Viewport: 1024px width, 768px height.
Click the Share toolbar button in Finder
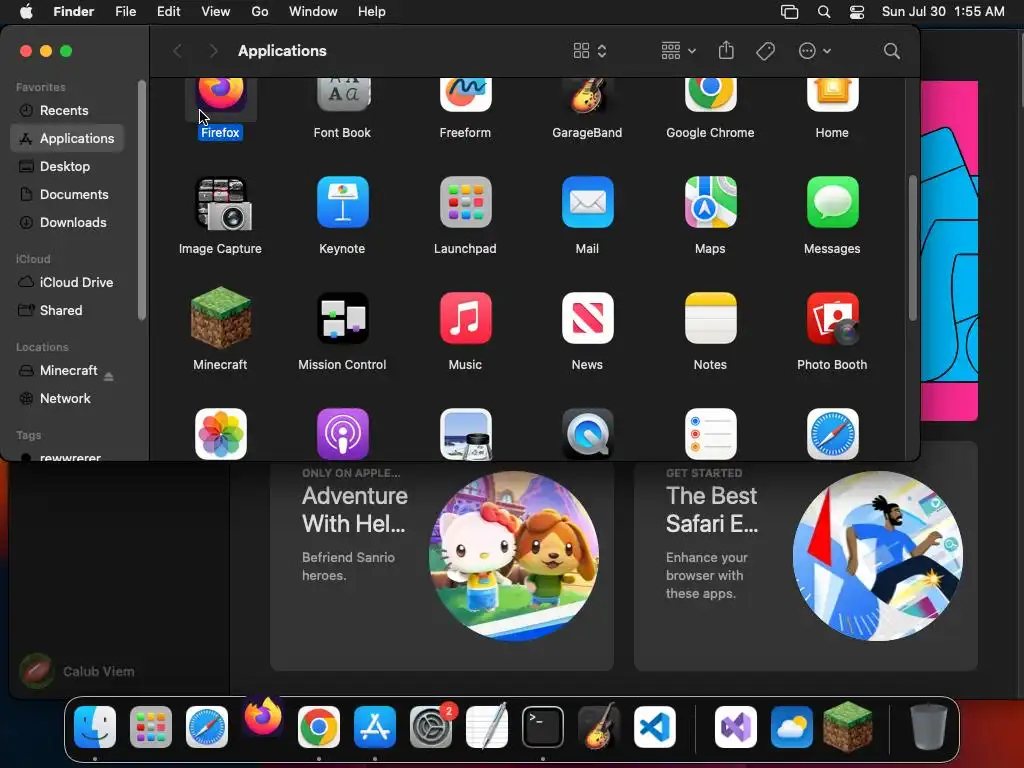[726, 51]
